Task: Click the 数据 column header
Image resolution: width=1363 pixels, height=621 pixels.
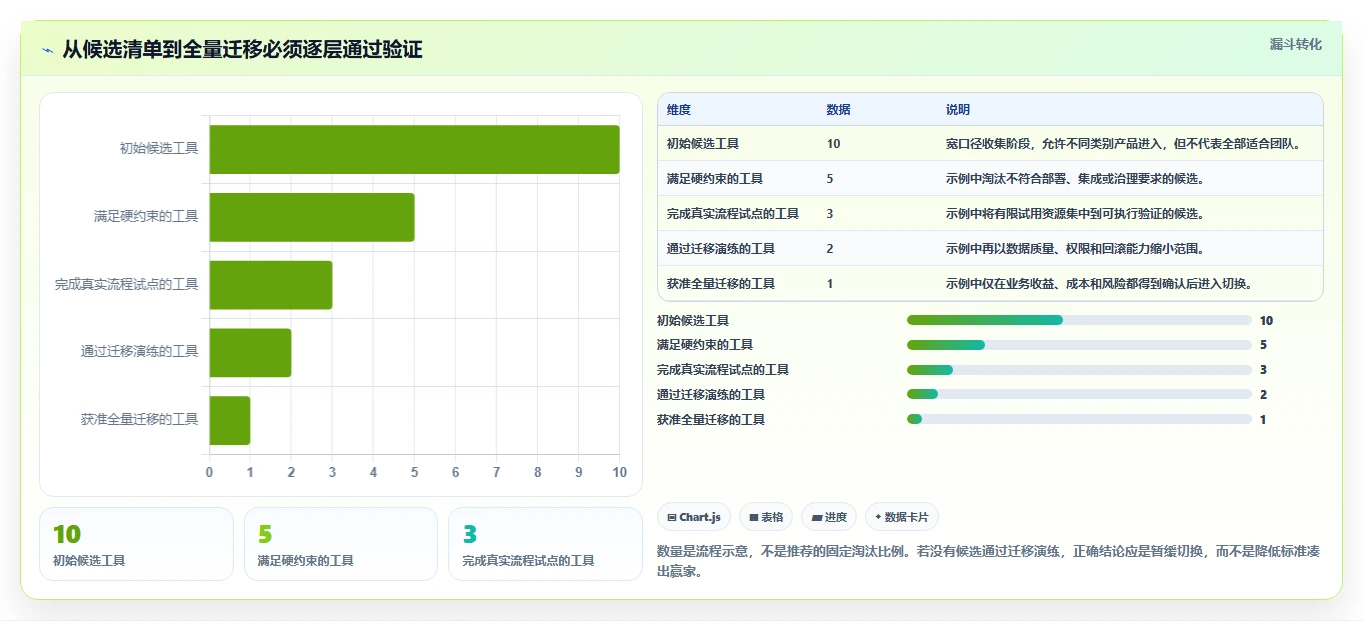Action: coord(839,109)
